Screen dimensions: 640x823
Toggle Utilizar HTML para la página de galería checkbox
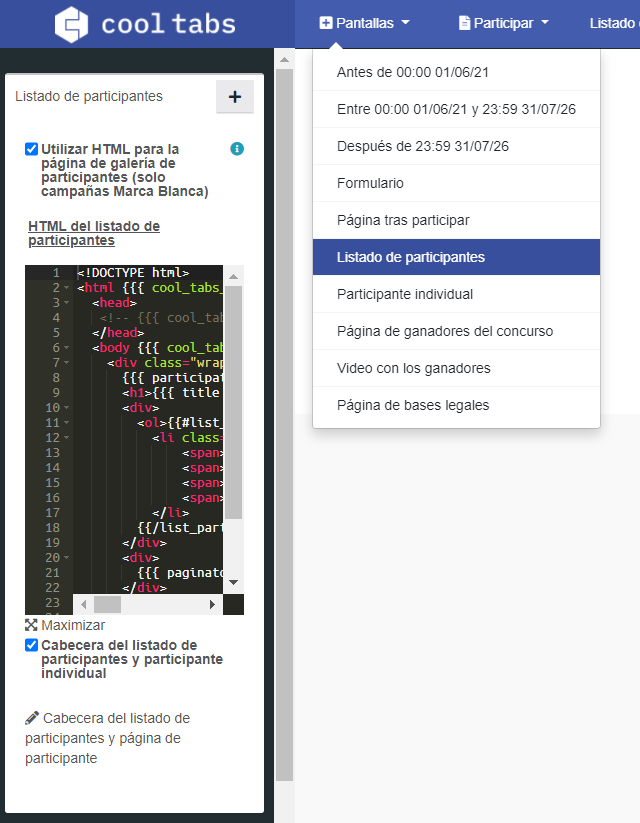[x=32, y=149]
